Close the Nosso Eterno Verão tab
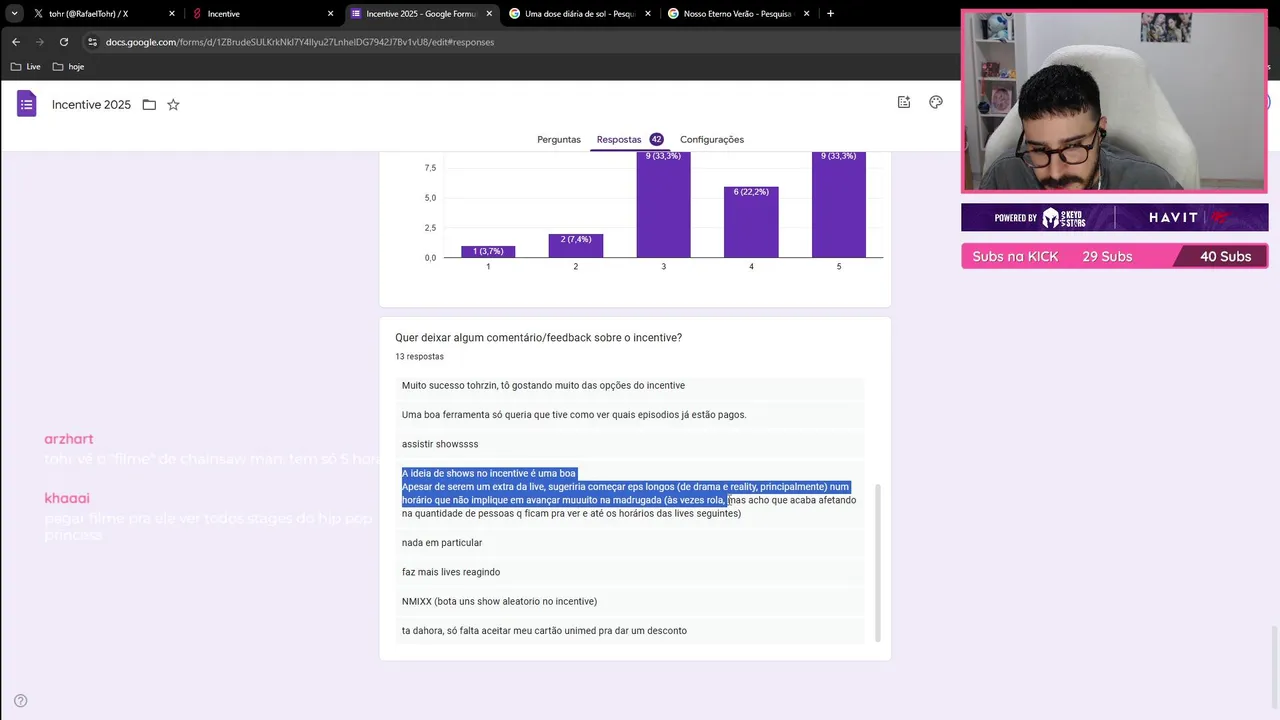This screenshot has height=720, width=1280. point(806,14)
